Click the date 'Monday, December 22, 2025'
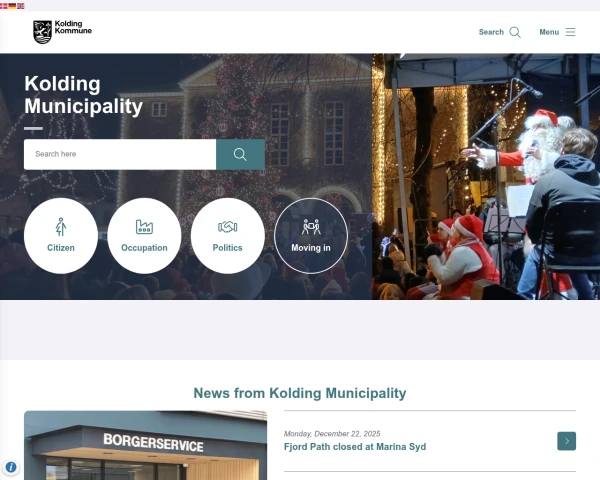The height and width of the screenshot is (480, 600). (x=332, y=434)
